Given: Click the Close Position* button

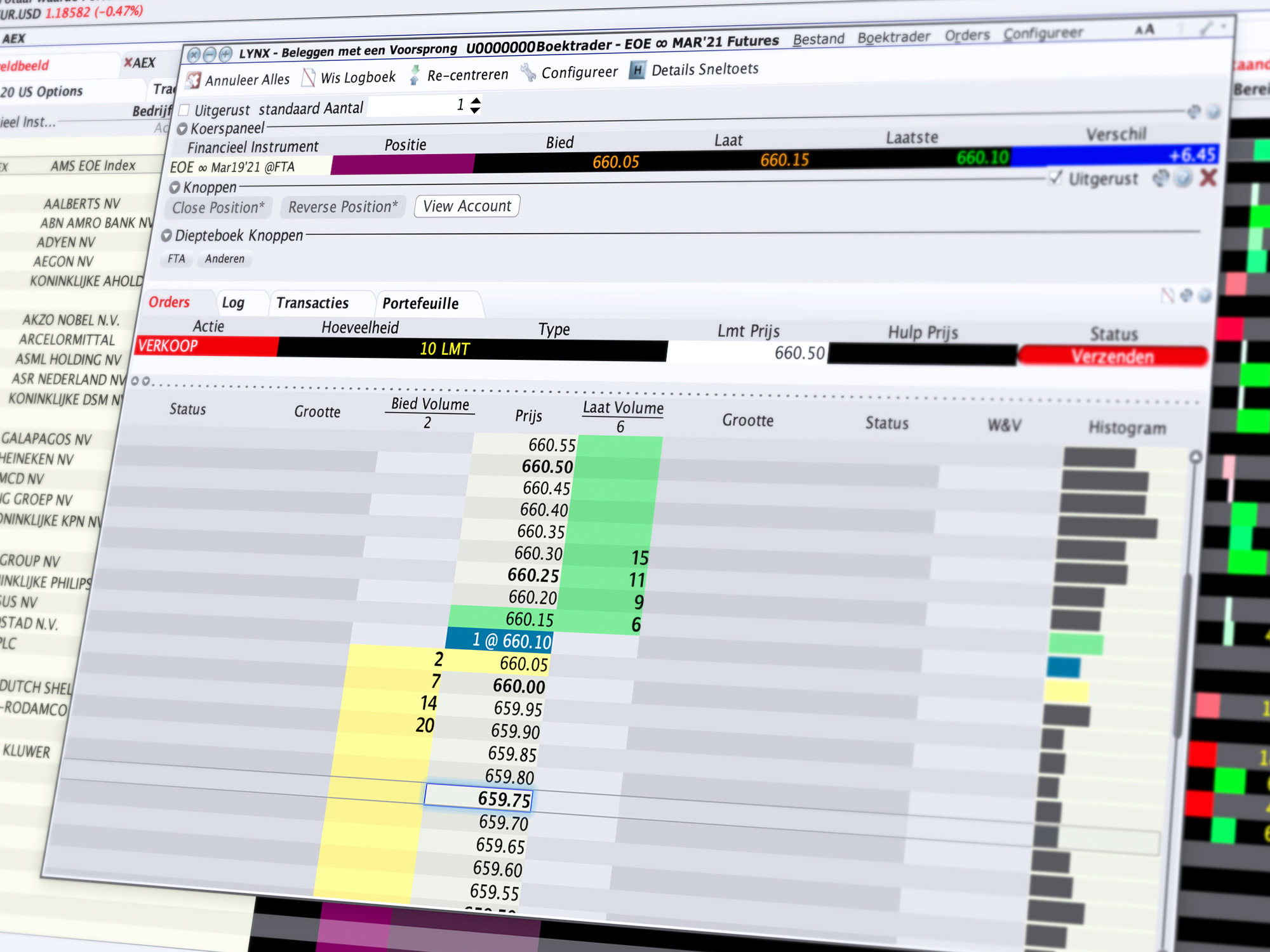Looking at the screenshot, I should click(218, 208).
